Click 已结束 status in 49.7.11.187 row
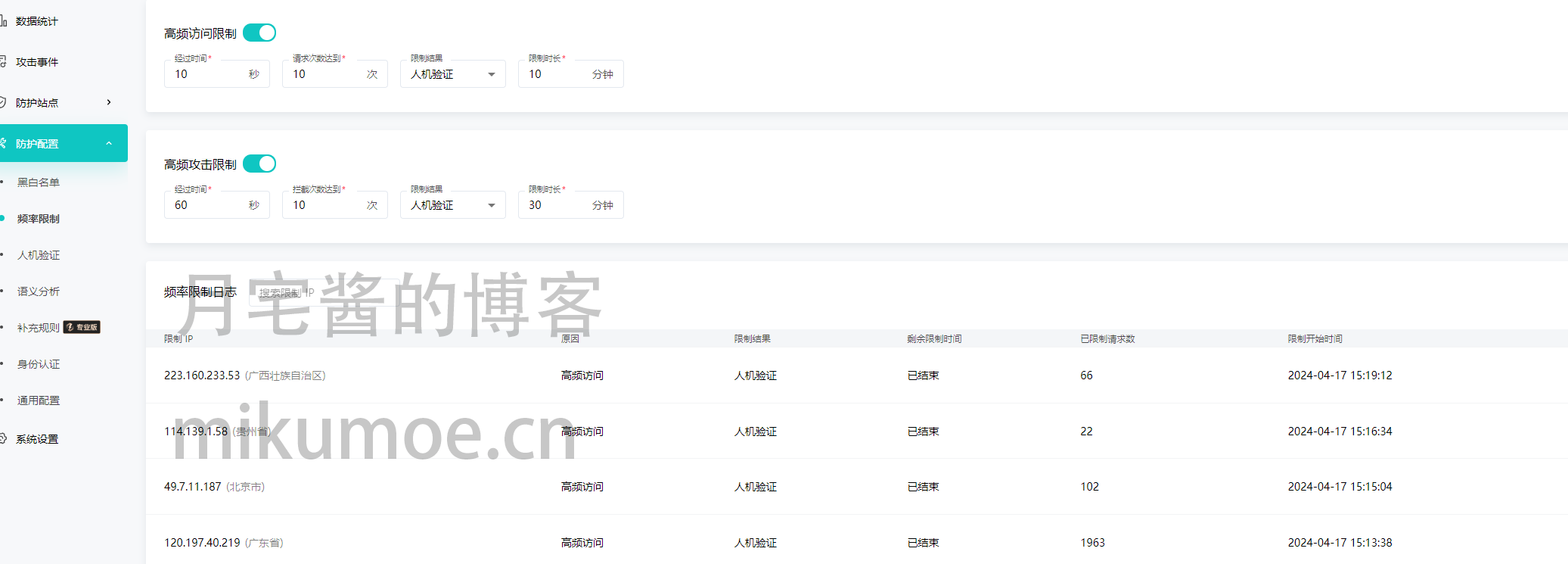Viewport: 1568px width, 564px height. point(924,487)
